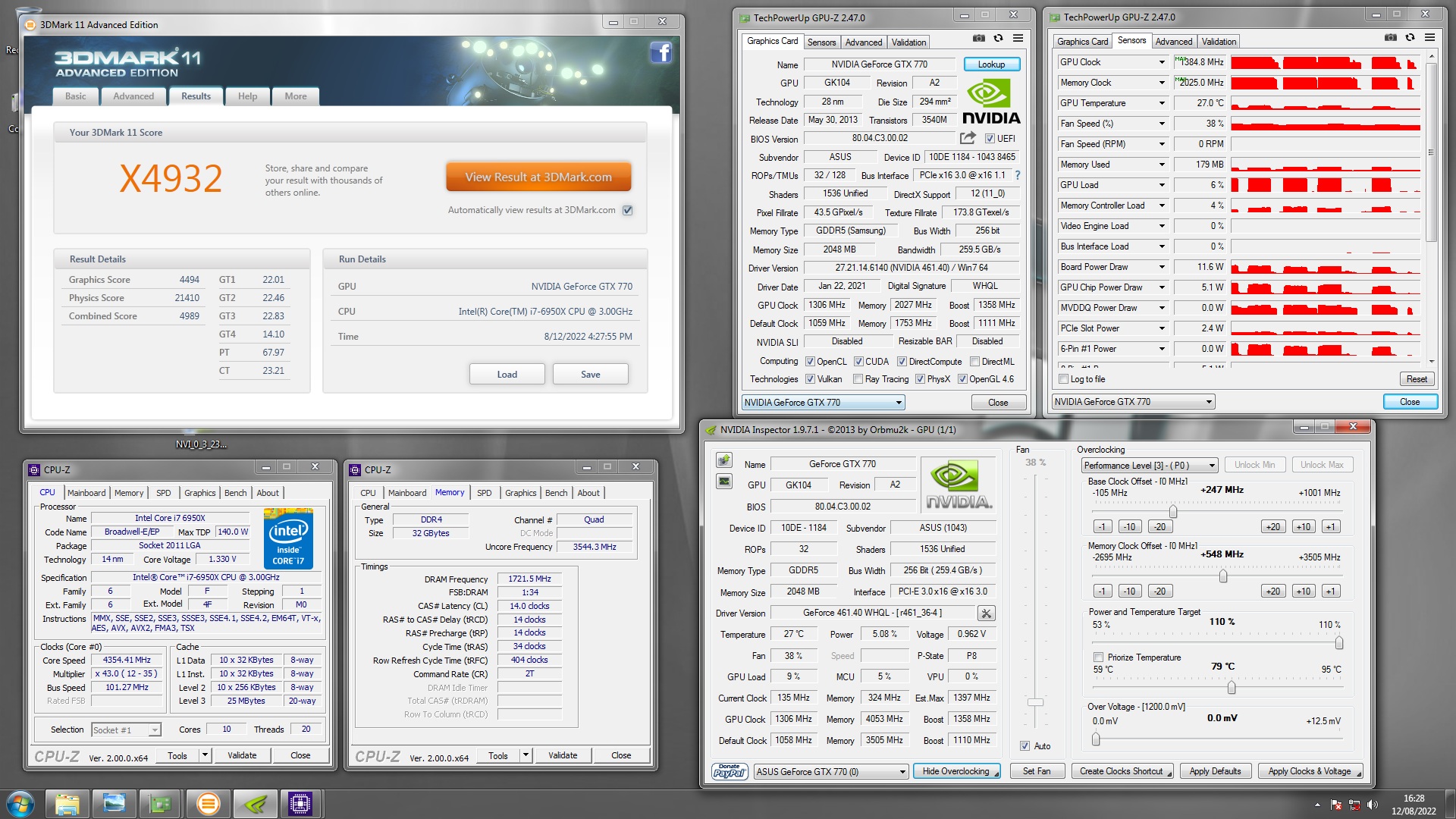Toggle Auto fan checkbox in NVIDIA Inspector

tap(1025, 746)
